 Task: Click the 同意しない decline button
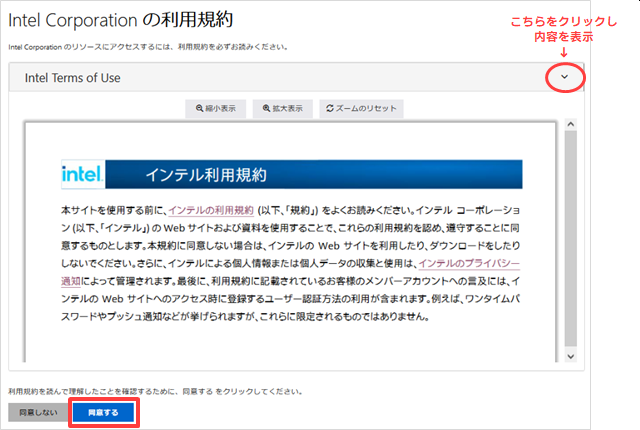(x=38, y=412)
